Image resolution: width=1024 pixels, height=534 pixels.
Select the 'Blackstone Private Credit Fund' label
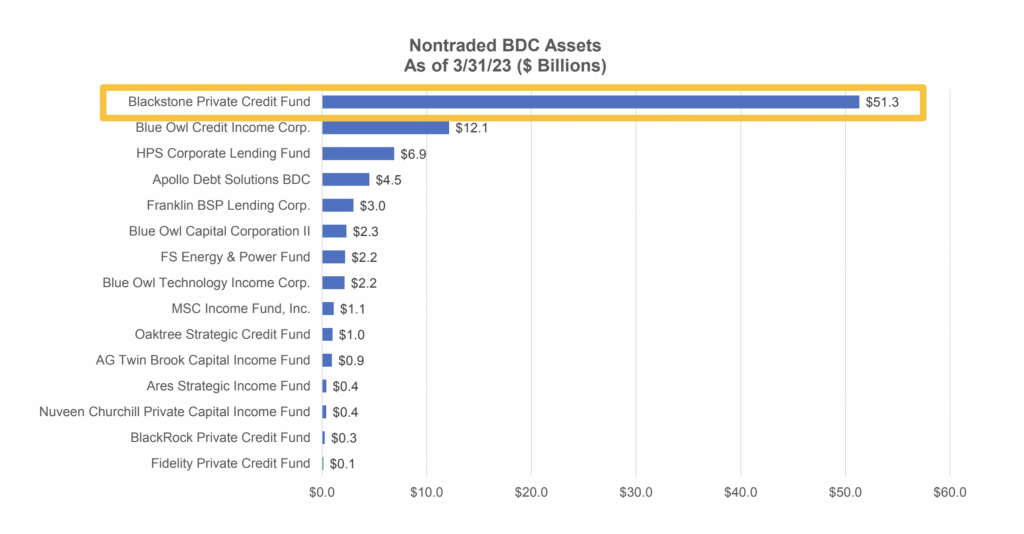pyautogui.click(x=219, y=102)
